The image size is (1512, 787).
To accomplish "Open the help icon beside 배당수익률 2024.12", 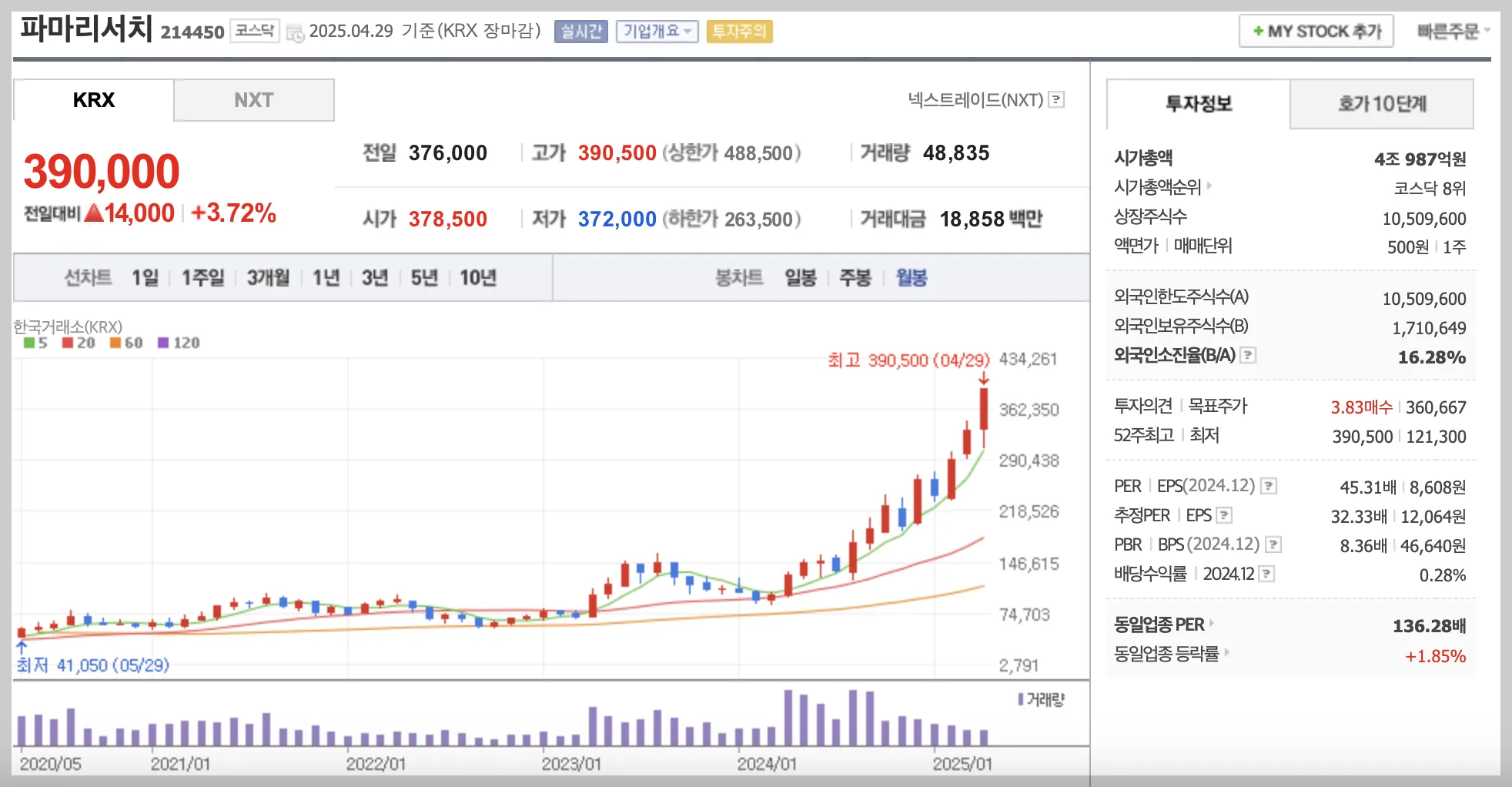I will click(x=1267, y=574).
